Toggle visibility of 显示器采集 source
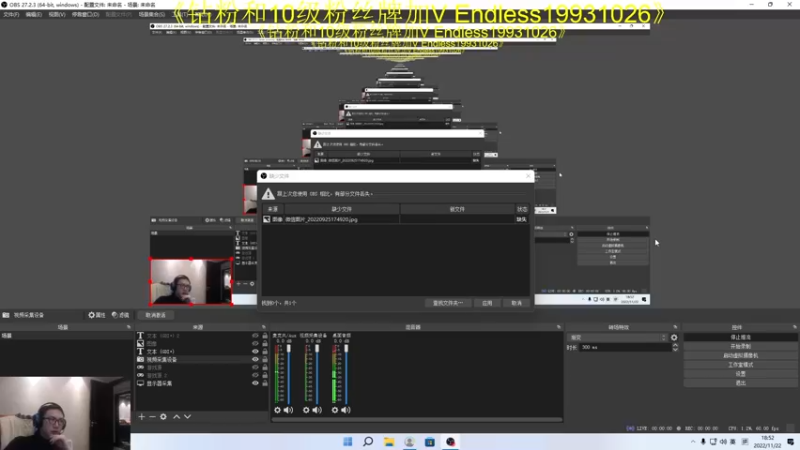The height and width of the screenshot is (450, 800). pyautogui.click(x=255, y=383)
